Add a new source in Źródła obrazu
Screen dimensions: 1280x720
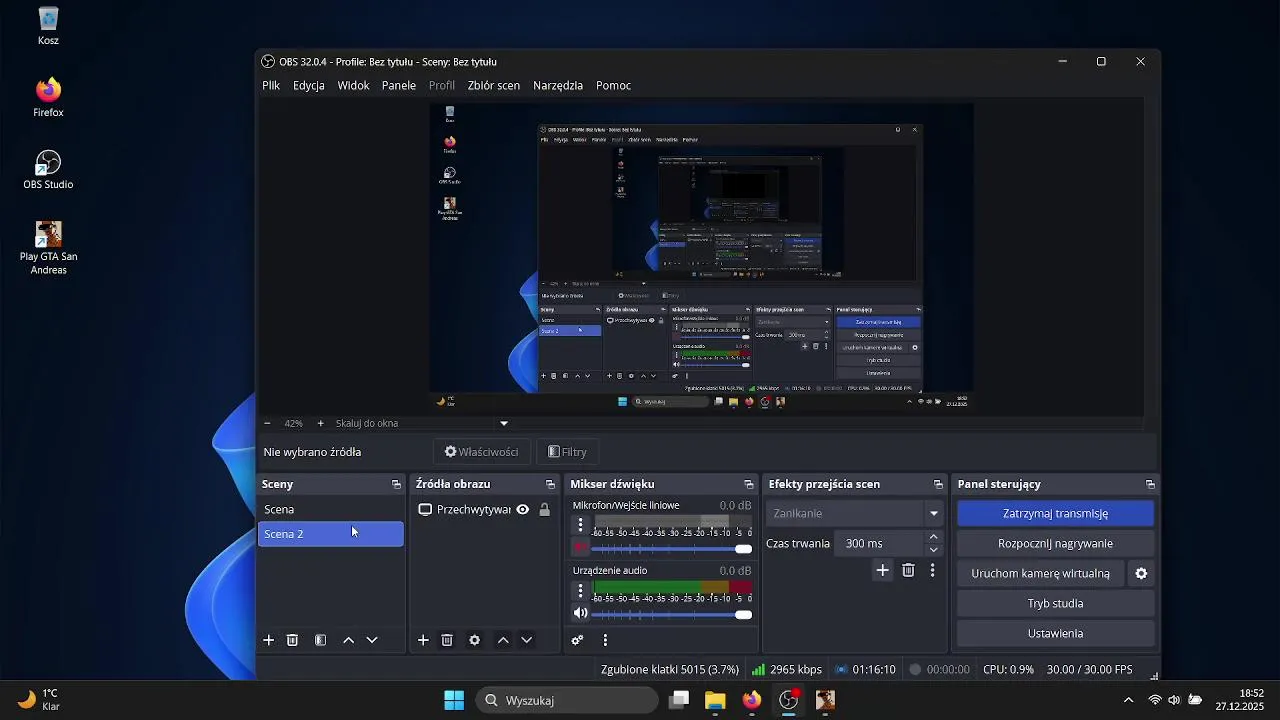(423, 640)
